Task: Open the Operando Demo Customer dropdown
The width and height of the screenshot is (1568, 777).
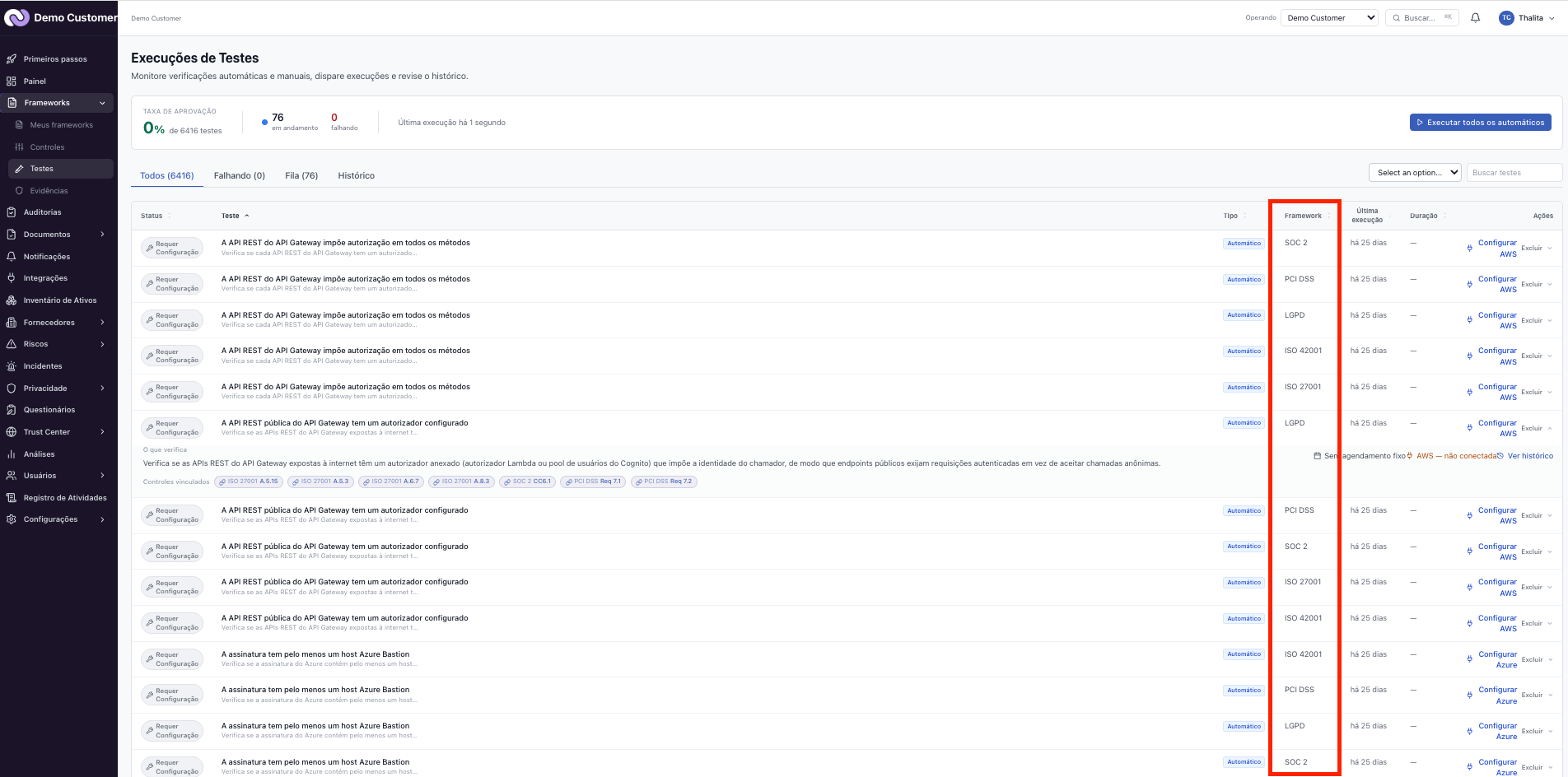Action: (1329, 17)
